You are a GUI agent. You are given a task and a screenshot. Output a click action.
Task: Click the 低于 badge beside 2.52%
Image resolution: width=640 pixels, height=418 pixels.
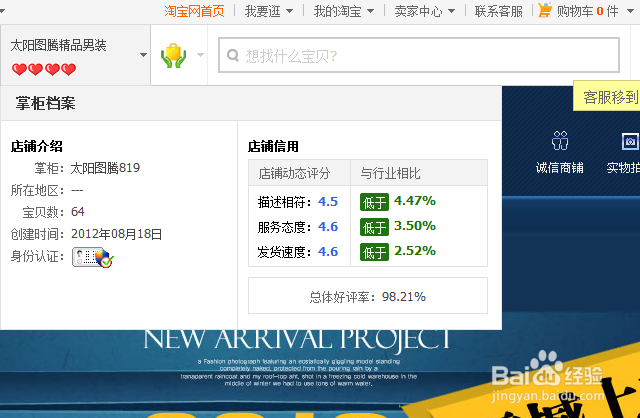(374, 252)
